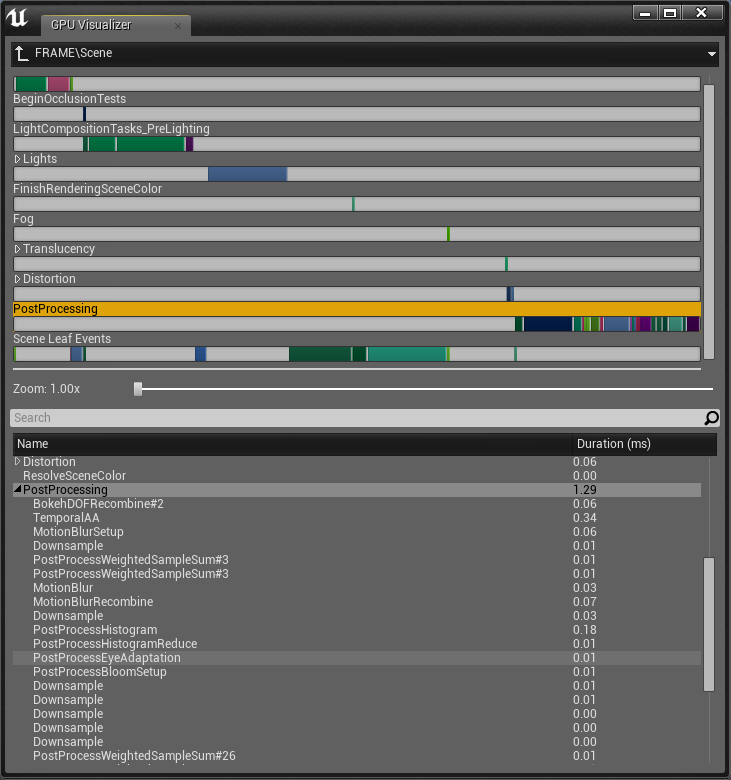The image size is (731, 780).
Task: Expand the Lights event in the timeline
Action: (x=17, y=159)
